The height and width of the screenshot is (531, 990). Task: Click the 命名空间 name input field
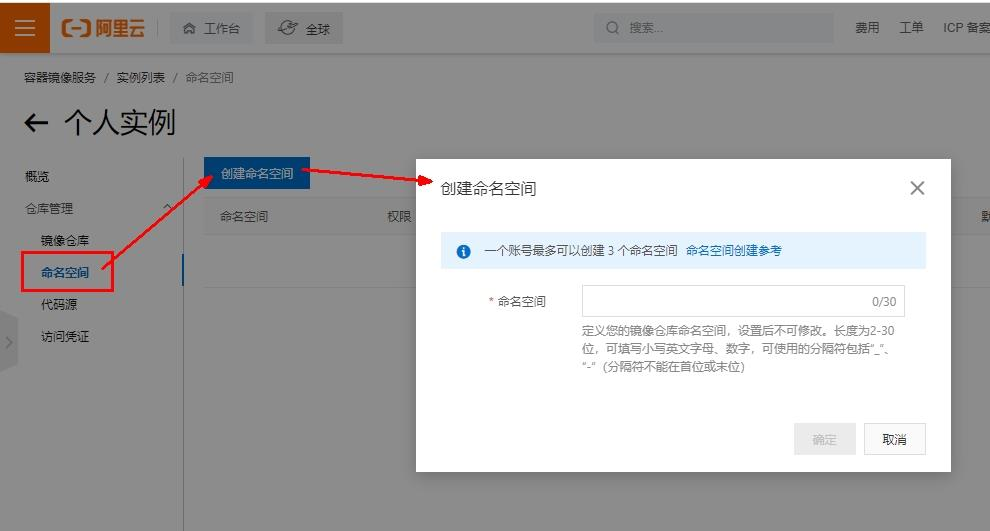click(x=743, y=301)
